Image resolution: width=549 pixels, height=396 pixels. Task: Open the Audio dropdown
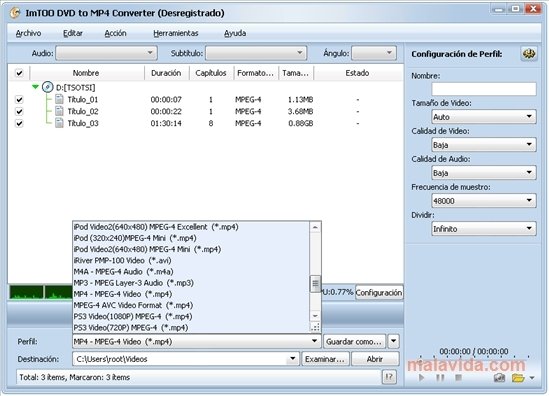click(106, 53)
